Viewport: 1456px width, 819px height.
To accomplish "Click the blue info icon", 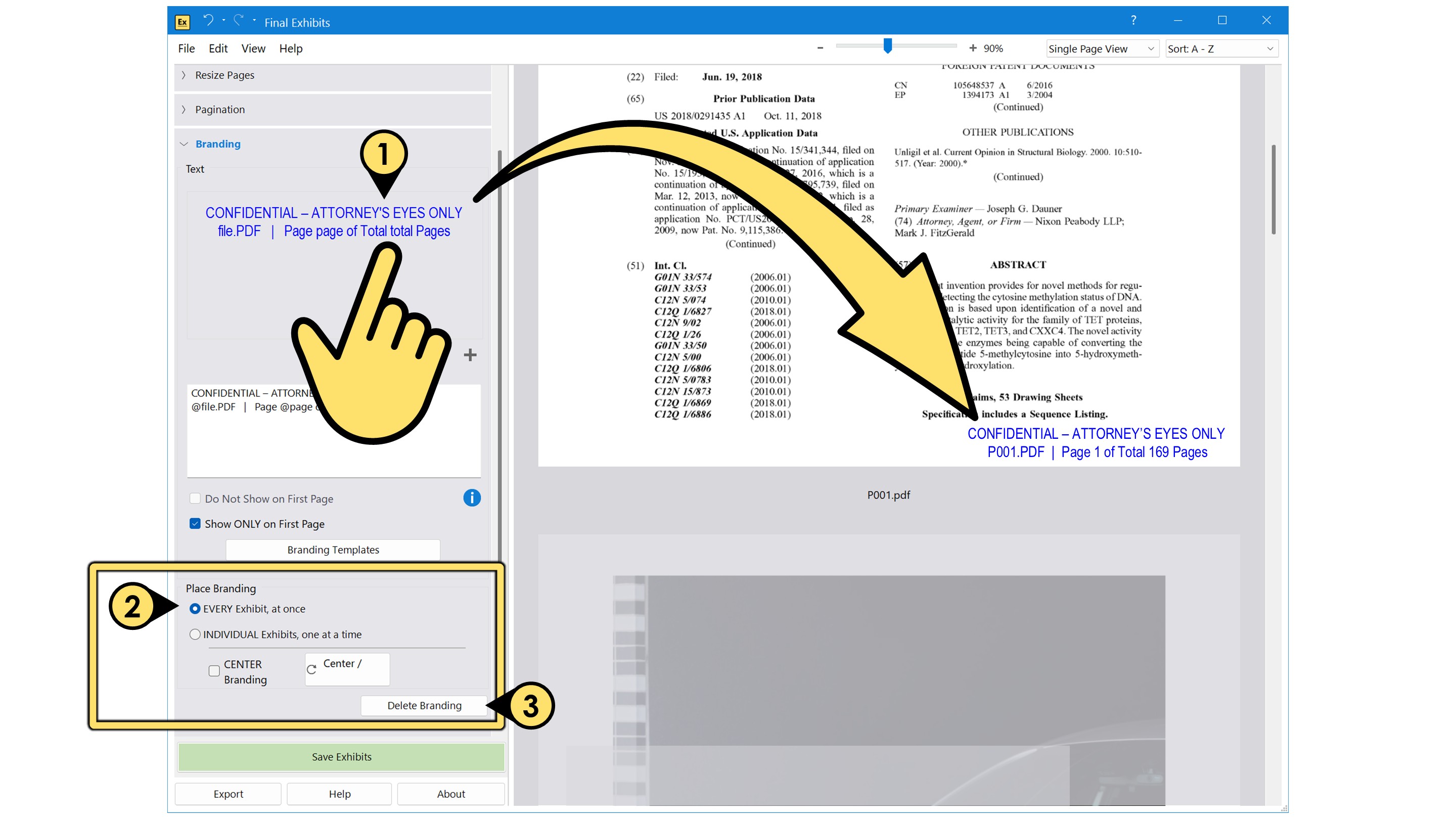I will pos(471,498).
